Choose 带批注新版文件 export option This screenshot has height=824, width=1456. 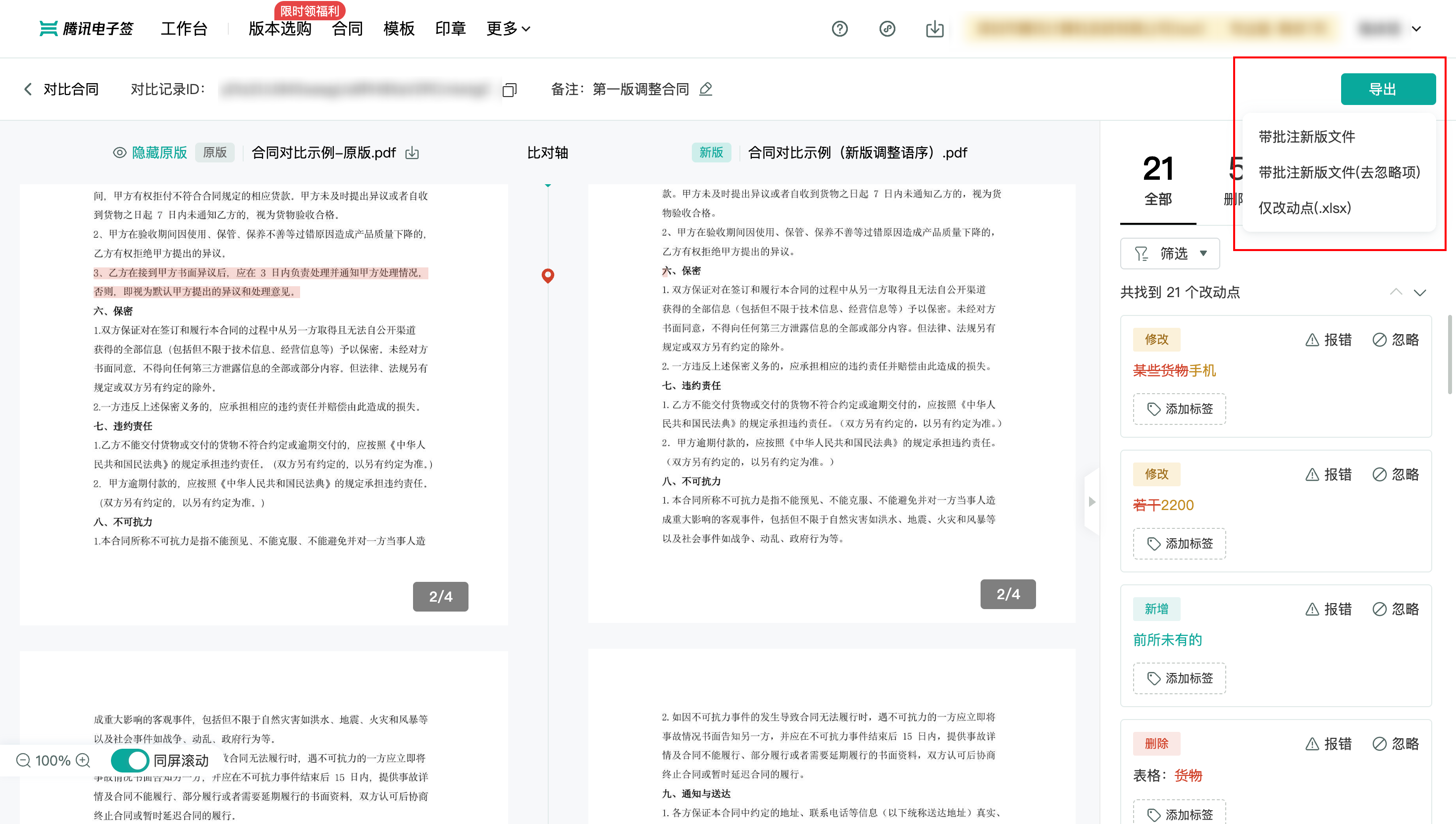coord(1306,136)
